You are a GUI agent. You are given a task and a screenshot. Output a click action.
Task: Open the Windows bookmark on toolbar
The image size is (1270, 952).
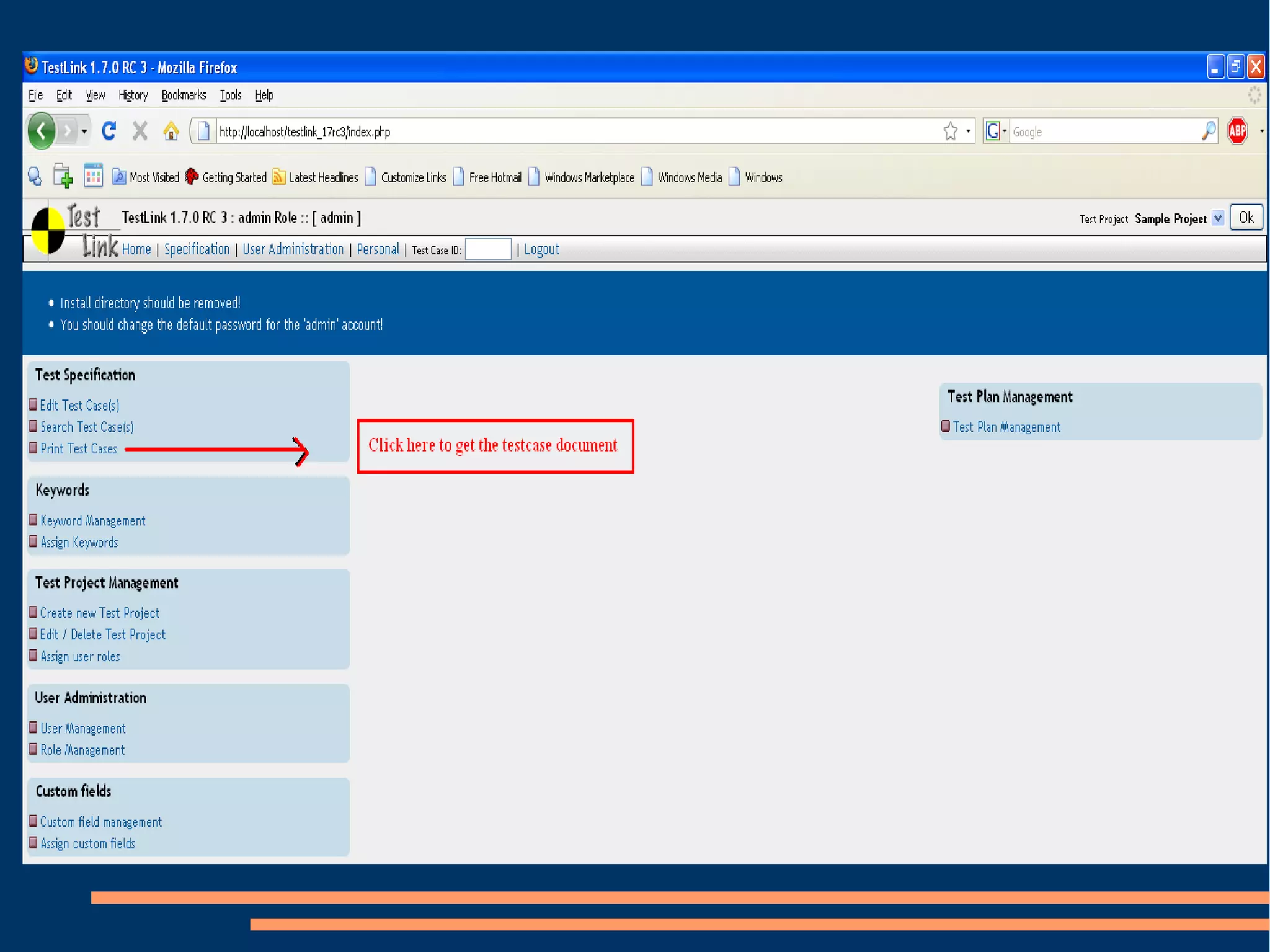[x=755, y=177]
